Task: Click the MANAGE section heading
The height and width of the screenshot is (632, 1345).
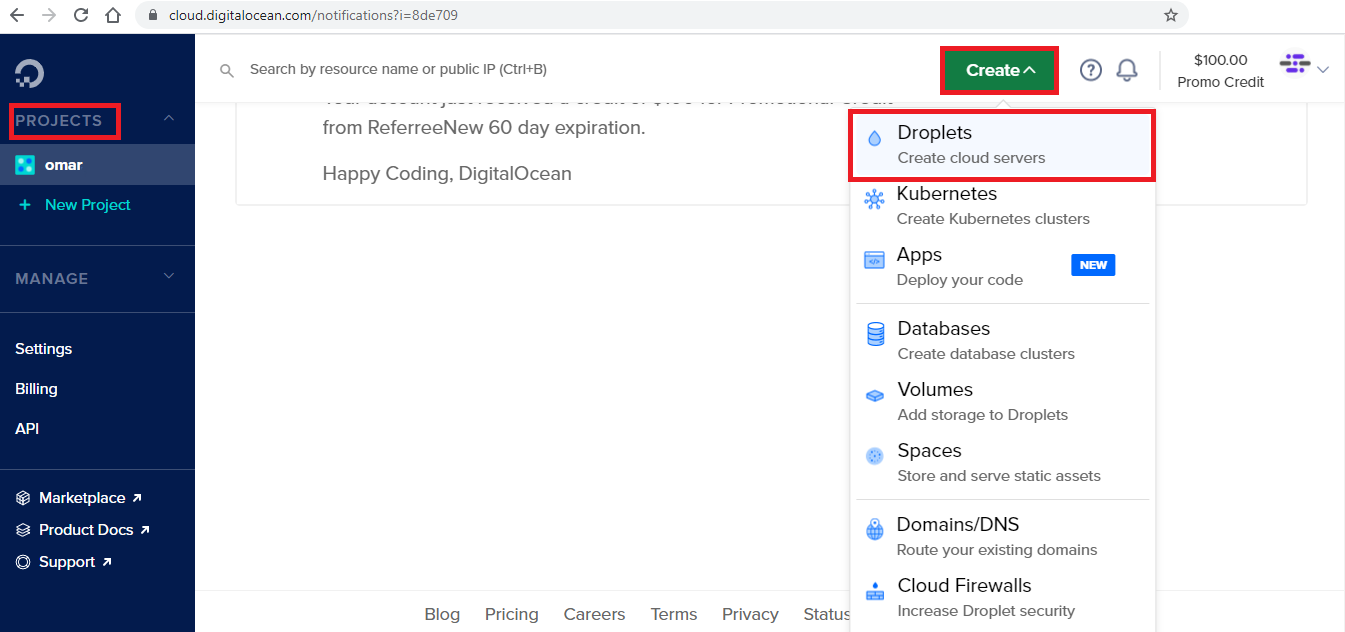Action: pyautogui.click(x=52, y=278)
